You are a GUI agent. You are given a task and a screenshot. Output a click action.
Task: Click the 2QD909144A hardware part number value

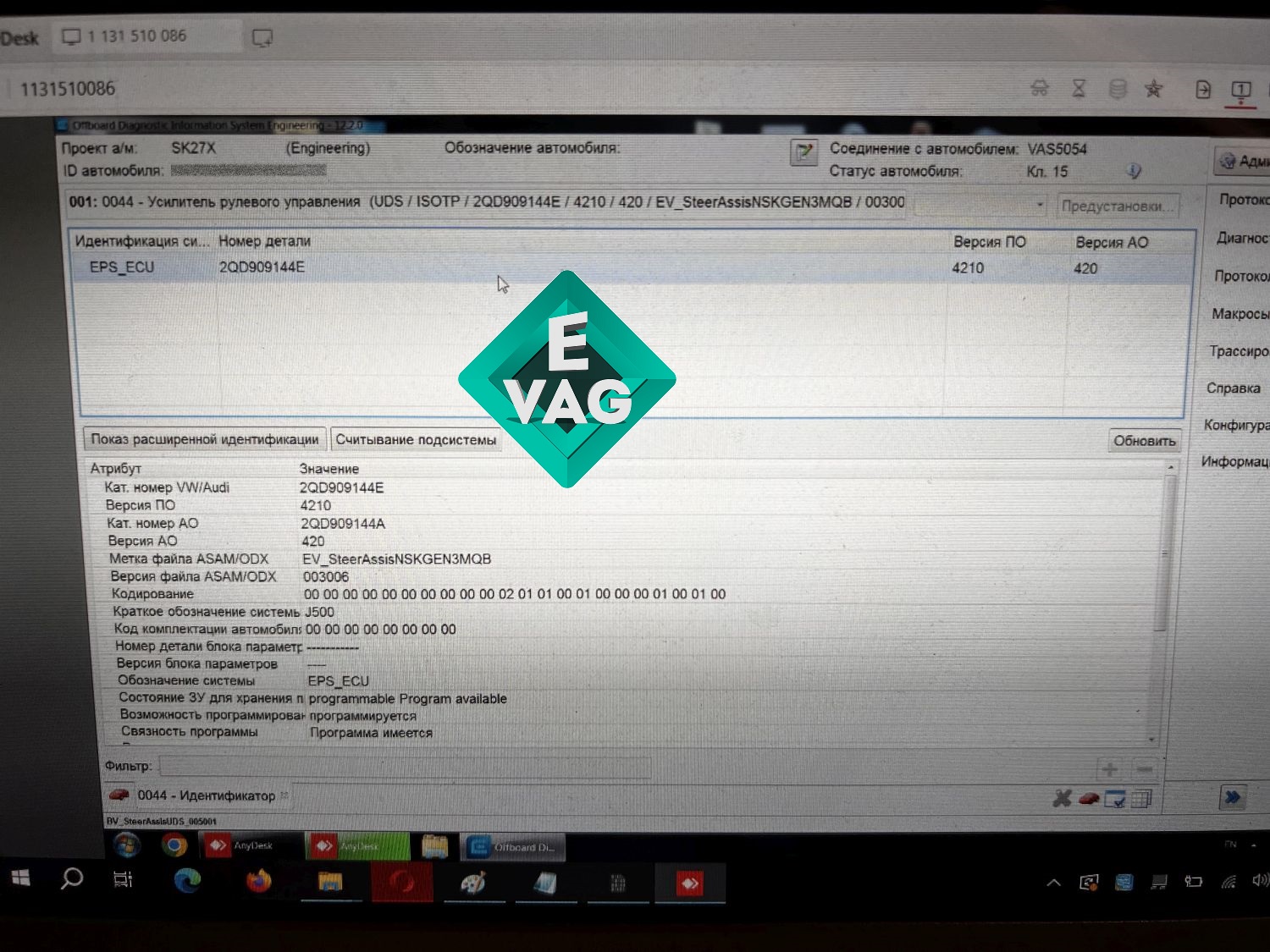[x=343, y=524]
